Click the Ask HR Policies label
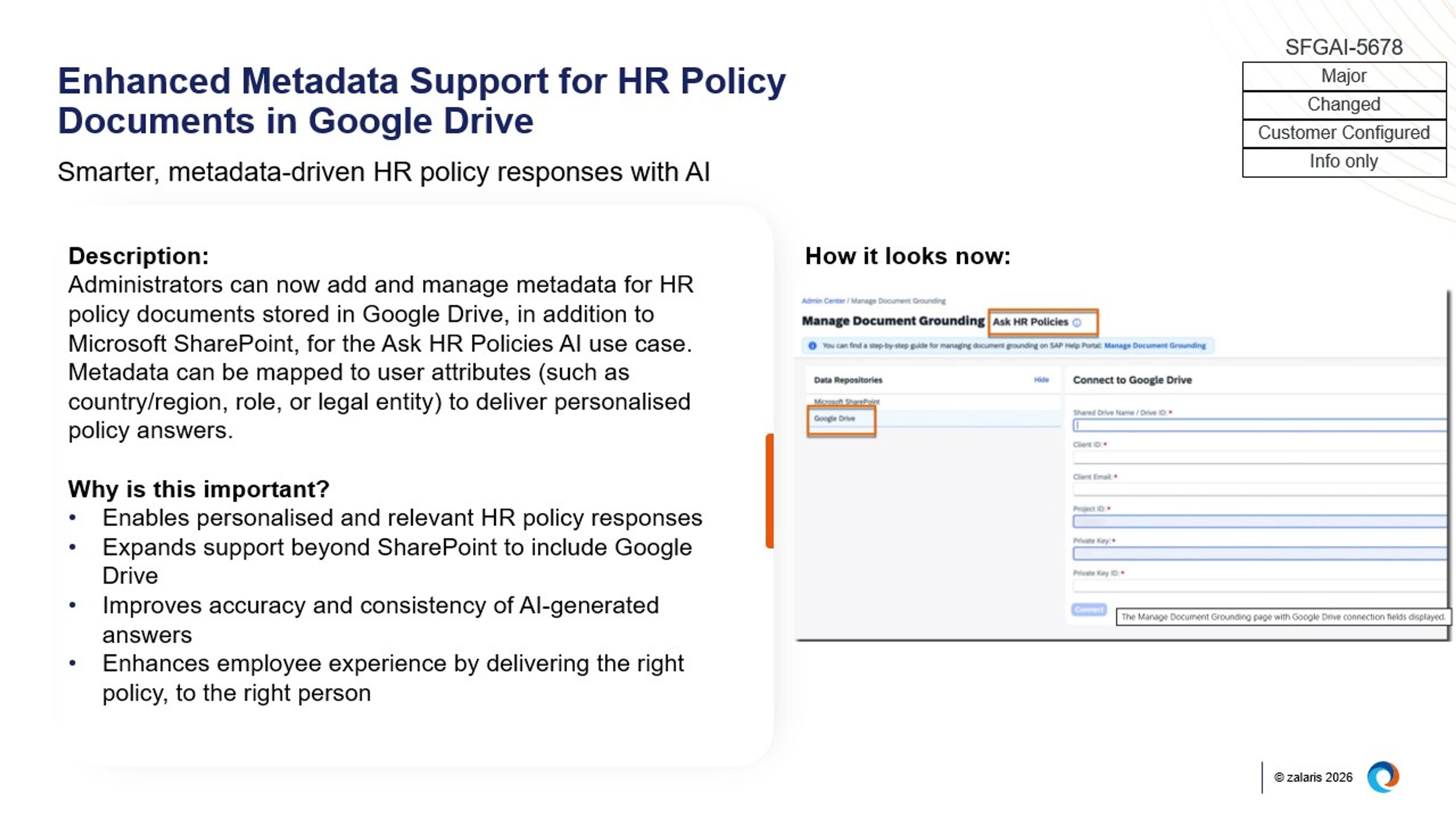Image resolution: width=1456 pixels, height=819 pixels. (1031, 322)
